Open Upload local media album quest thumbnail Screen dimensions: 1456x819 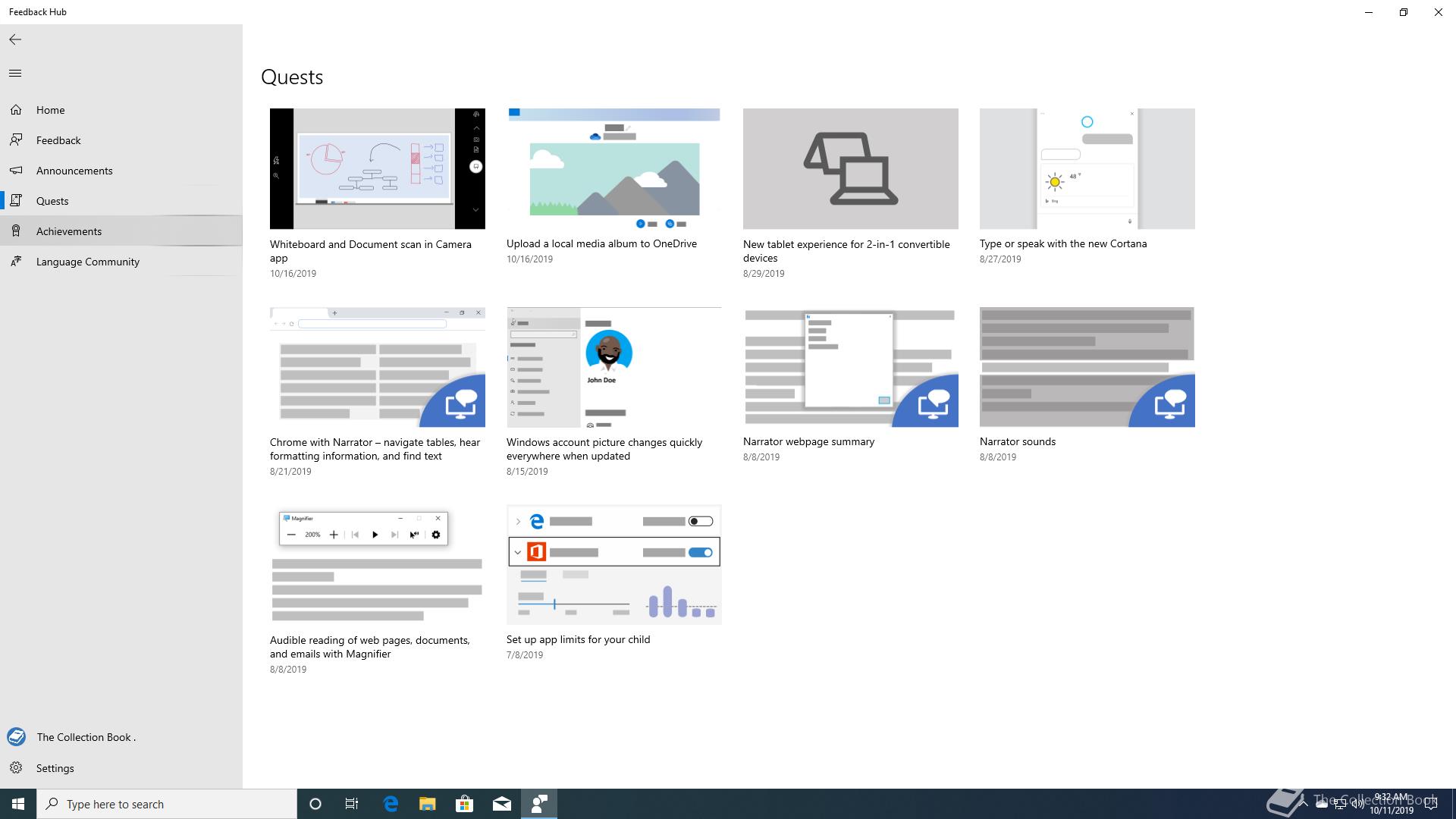[614, 168]
